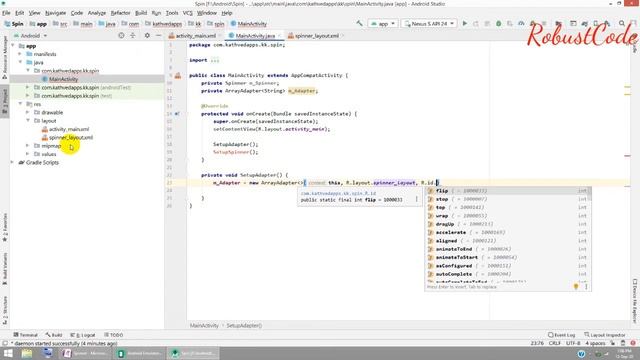Open Android project view dropdown

[31, 36]
